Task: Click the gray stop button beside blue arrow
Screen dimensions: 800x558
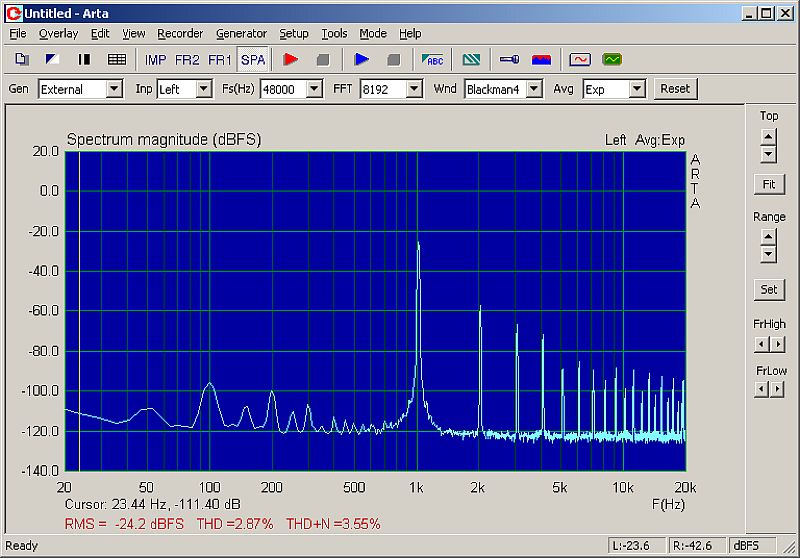Action: [x=393, y=60]
